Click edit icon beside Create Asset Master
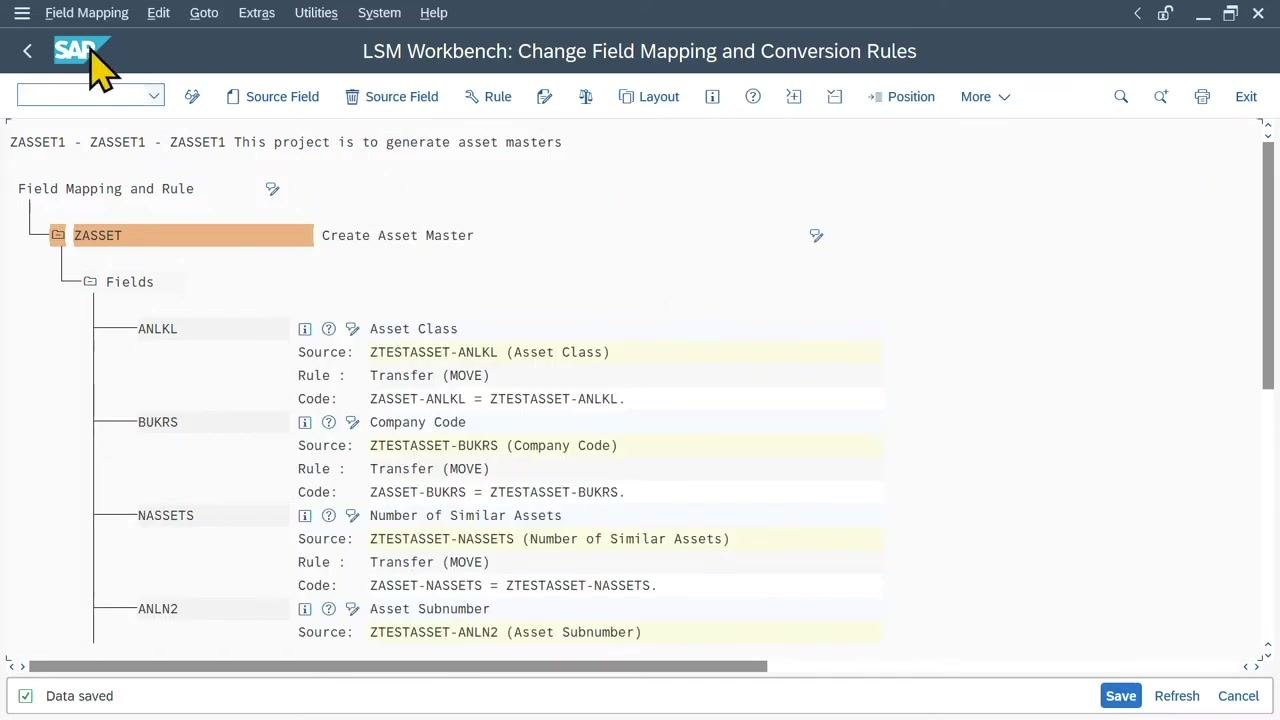The width and height of the screenshot is (1280, 720). coord(816,236)
